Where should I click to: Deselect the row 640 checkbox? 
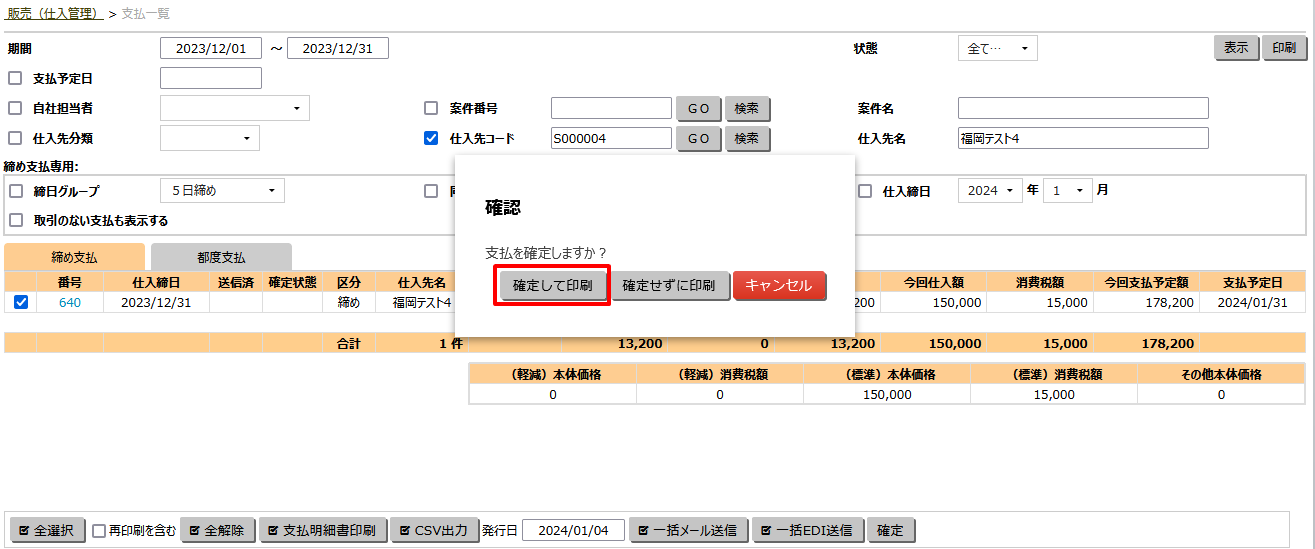[20, 302]
